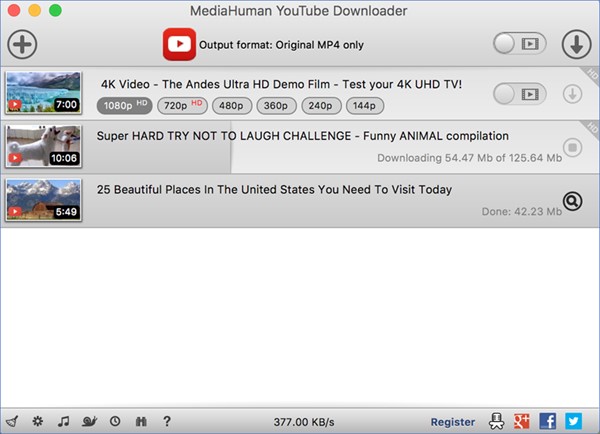Click the 377.00 KB/s speed indicator
This screenshot has width=600, height=434.
[x=304, y=422]
